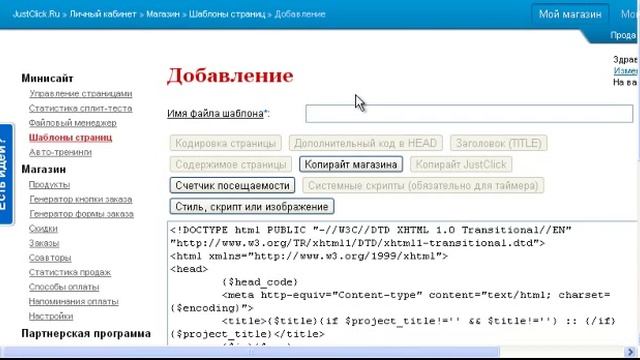
Task: Click the scrollbar right arrow
Action: 631,352
